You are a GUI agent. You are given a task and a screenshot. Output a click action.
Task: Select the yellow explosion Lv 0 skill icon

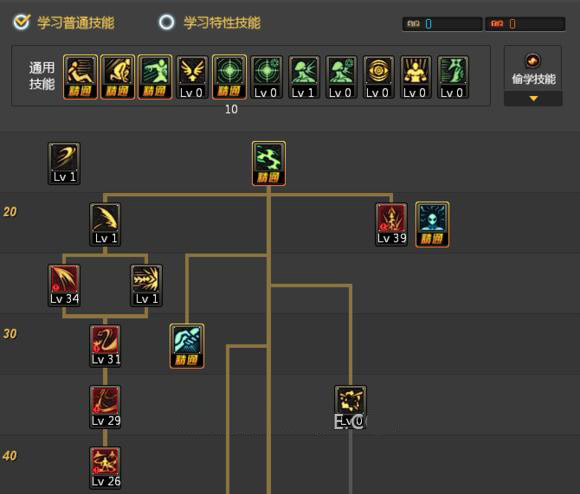pos(350,407)
